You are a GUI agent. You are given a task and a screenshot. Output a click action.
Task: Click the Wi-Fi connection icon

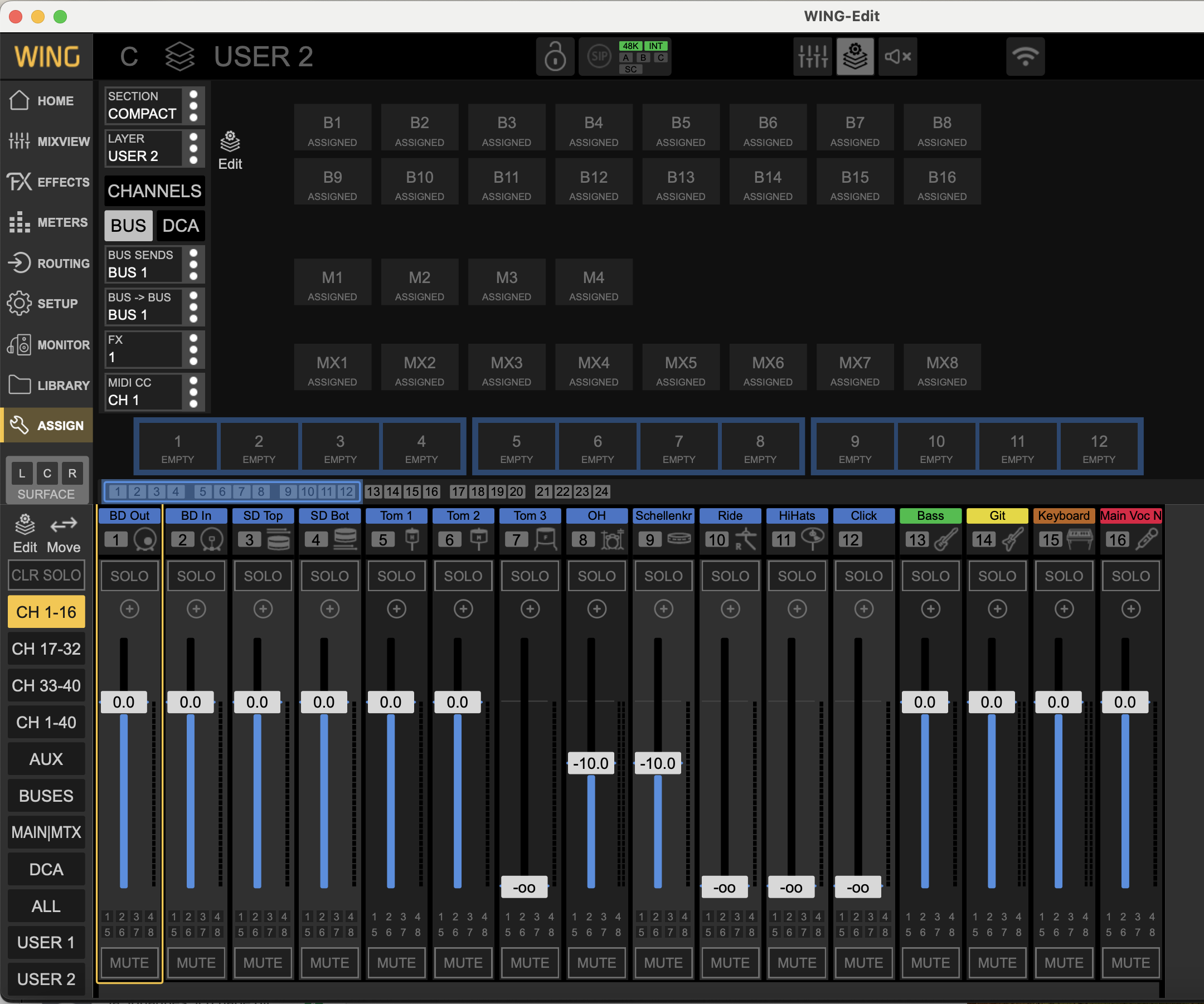pos(1025,56)
